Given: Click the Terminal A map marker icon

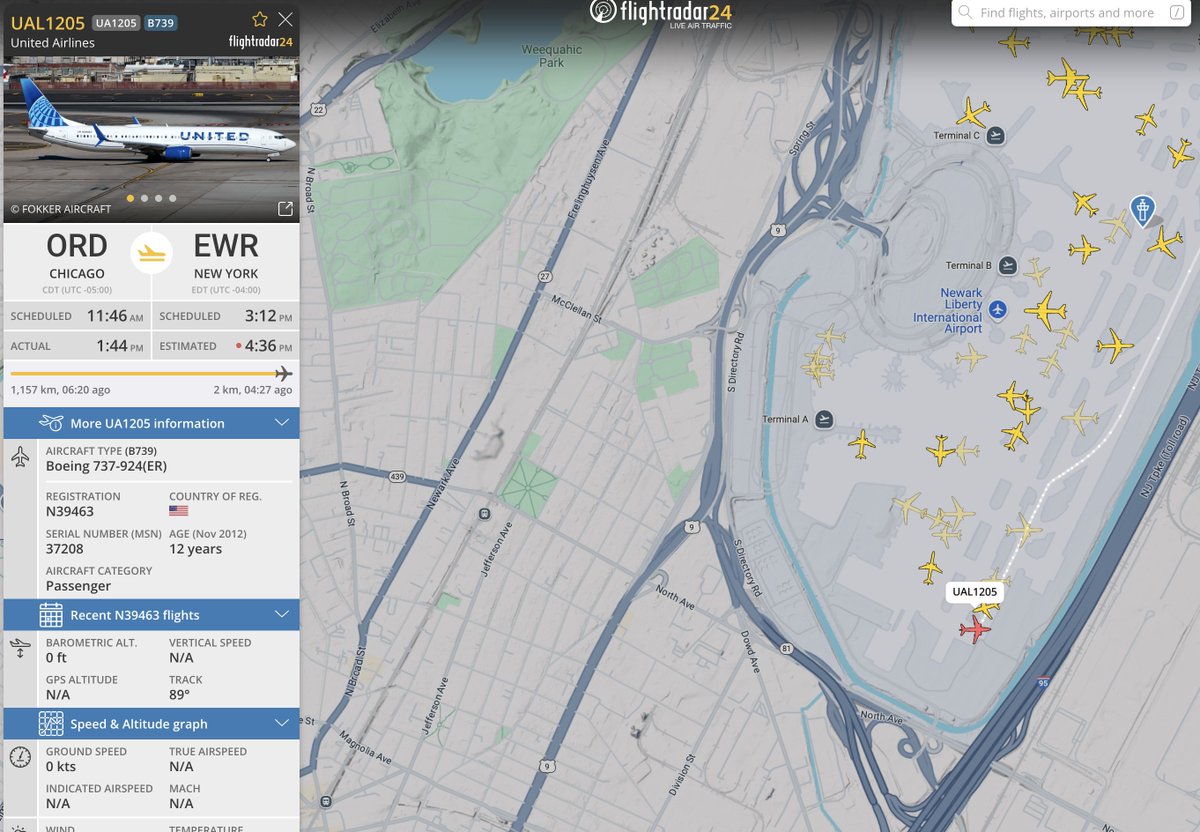Looking at the screenshot, I should pyautogui.click(x=823, y=419).
